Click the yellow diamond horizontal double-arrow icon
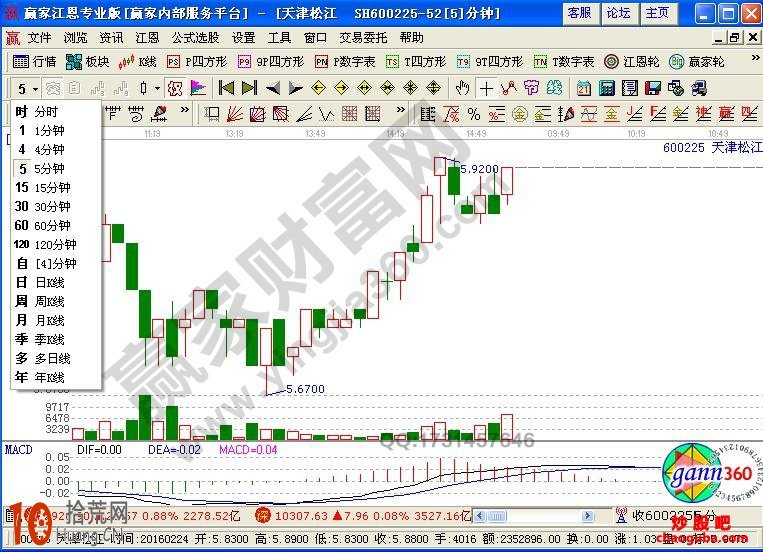Screen dimensions: 763x552 point(364,88)
